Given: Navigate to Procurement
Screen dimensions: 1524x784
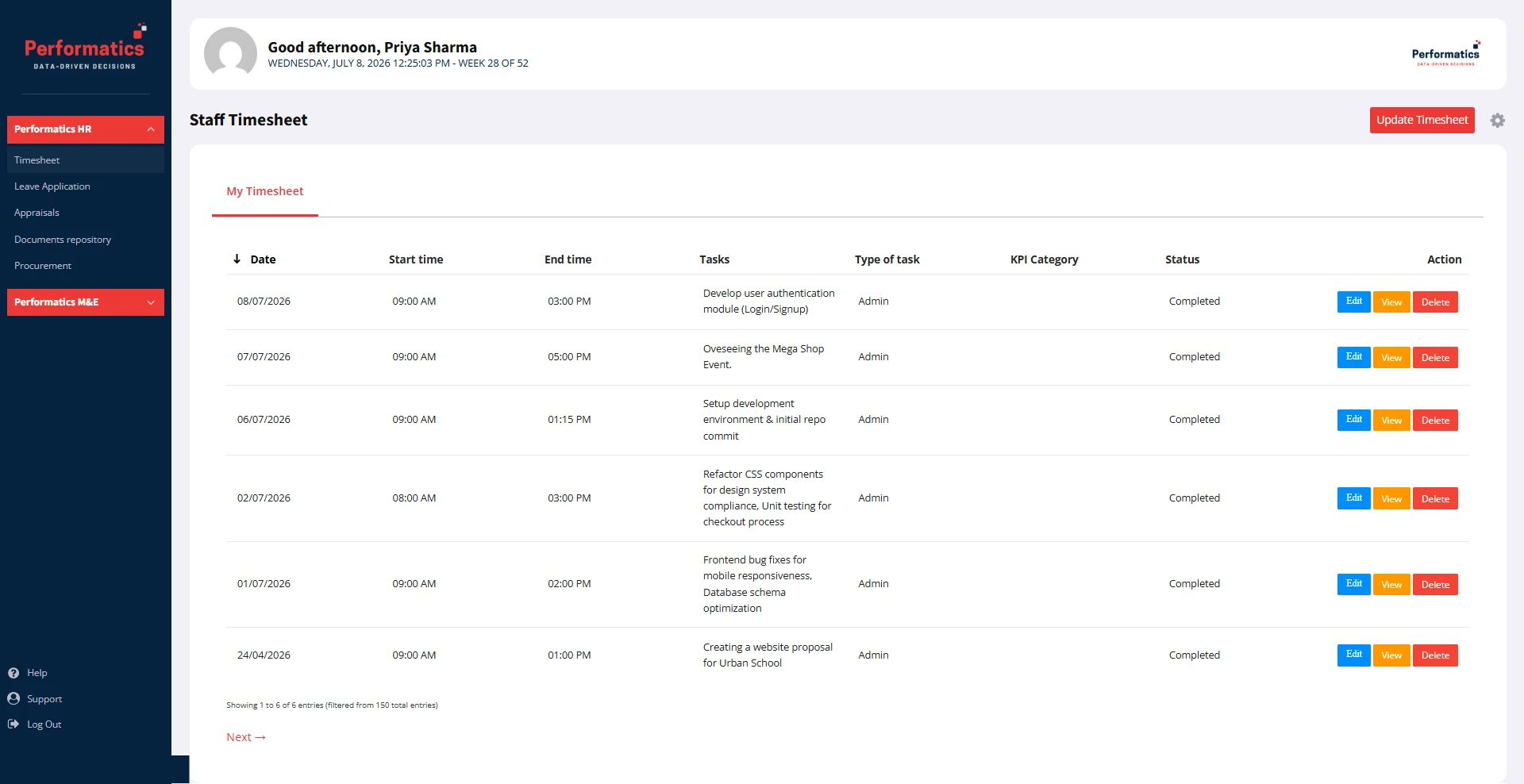Looking at the screenshot, I should [43, 266].
